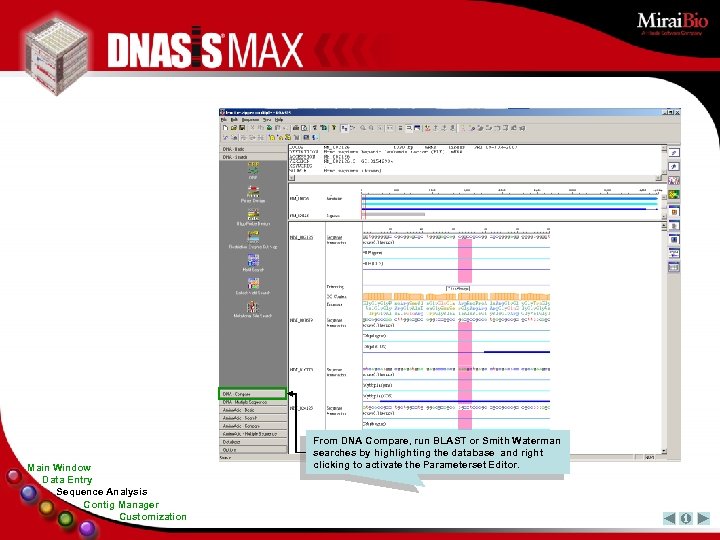Go to the Main Window section link

click(59, 467)
